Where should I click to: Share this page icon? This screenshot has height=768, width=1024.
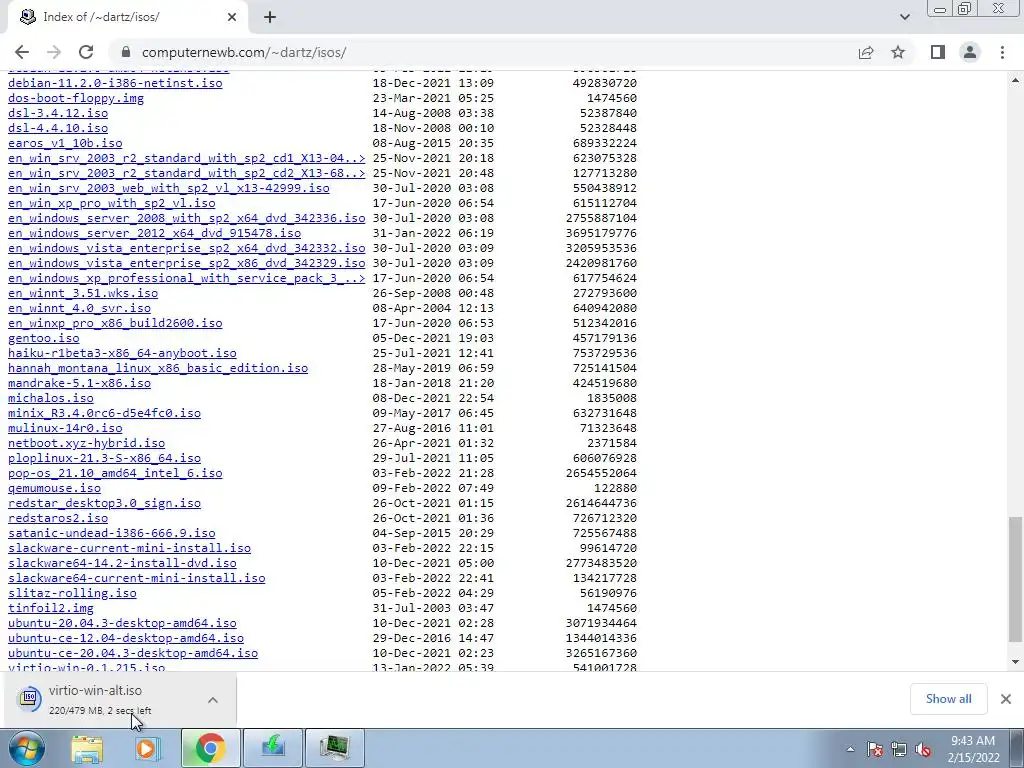(866, 52)
